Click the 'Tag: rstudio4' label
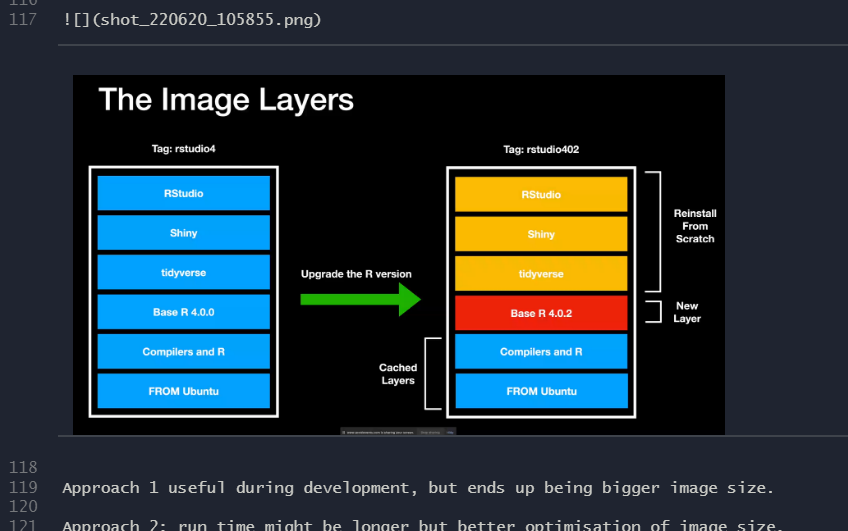Viewport: 848px width, 531px height. [x=183, y=149]
